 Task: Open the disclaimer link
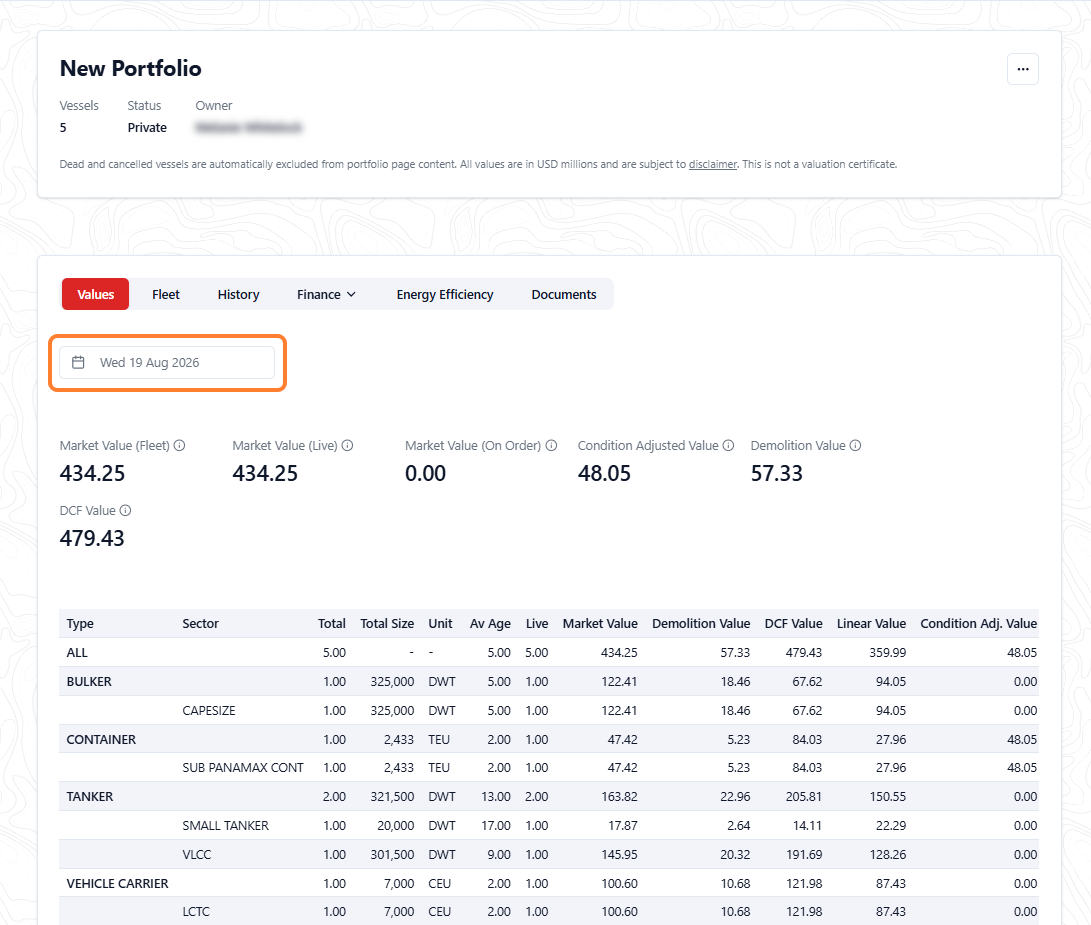712,164
